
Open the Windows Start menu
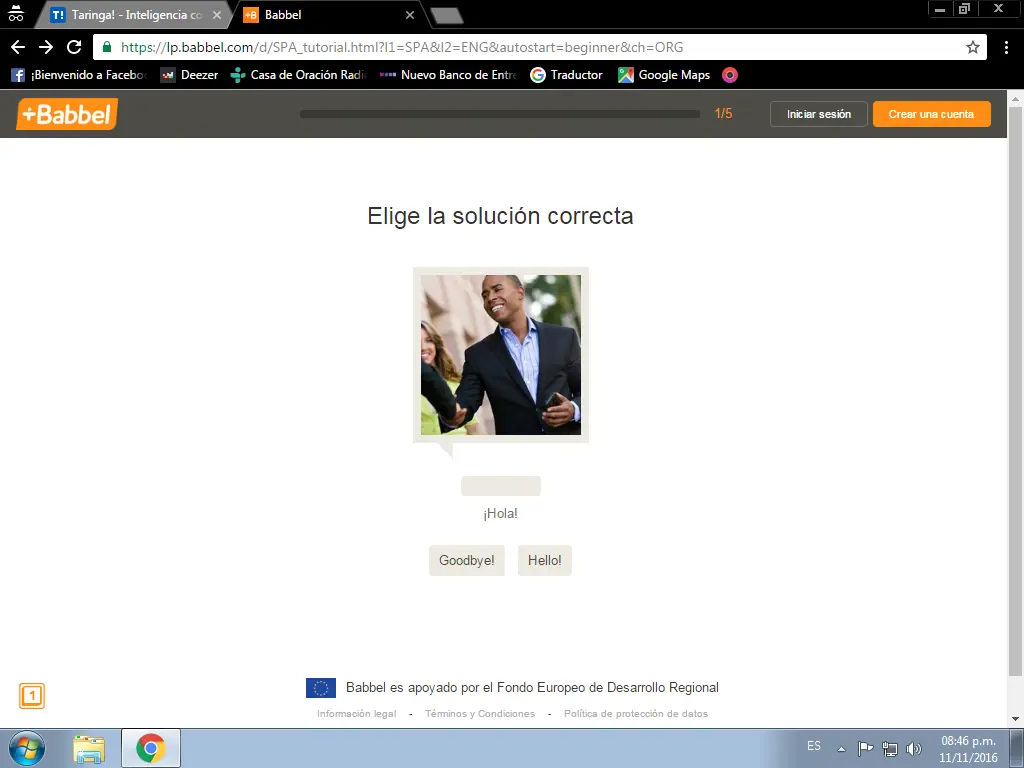(x=27, y=748)
